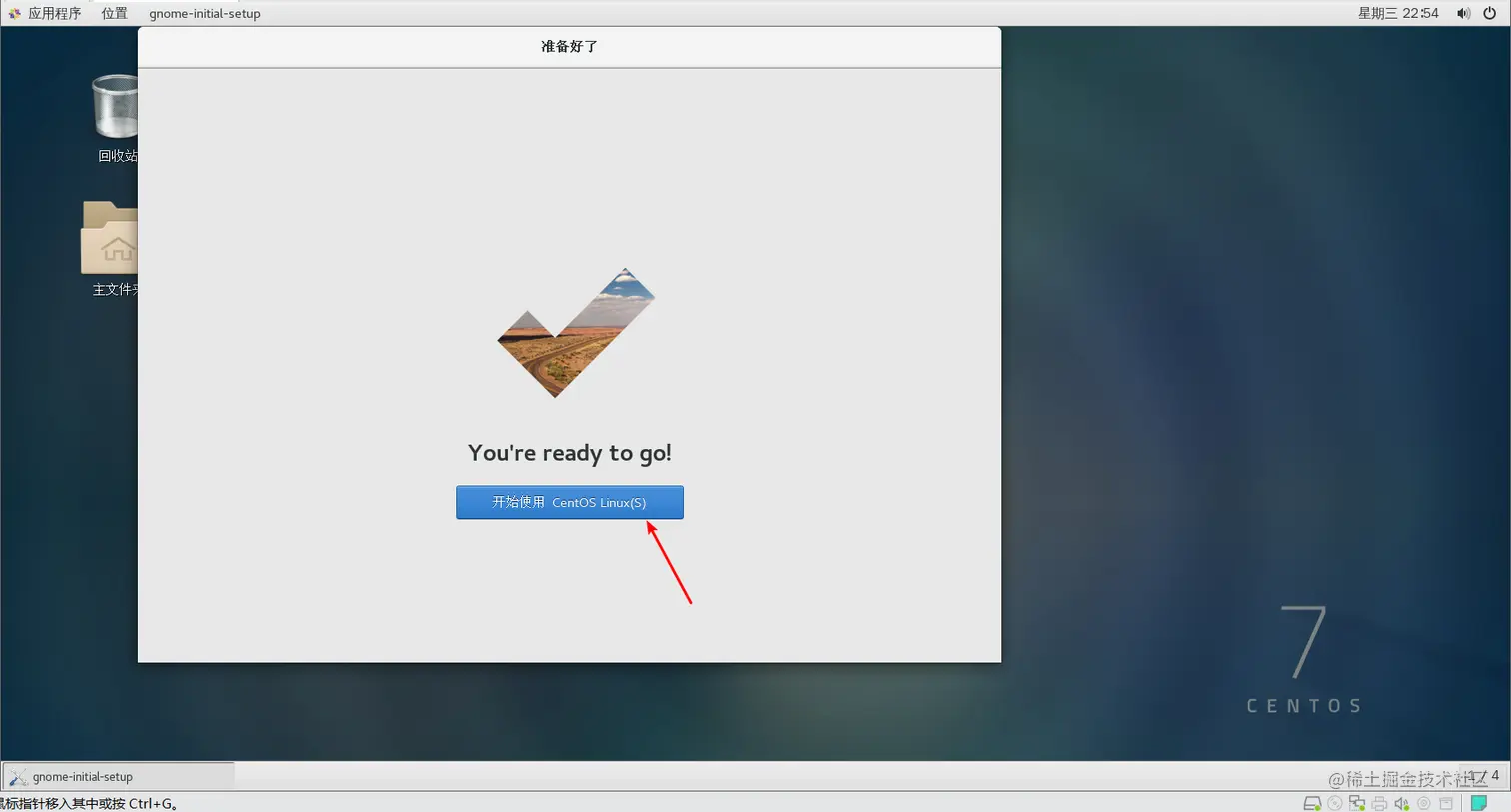
Task: Click the VMware network adapter status icon
Action: [x=1357, y=803]
